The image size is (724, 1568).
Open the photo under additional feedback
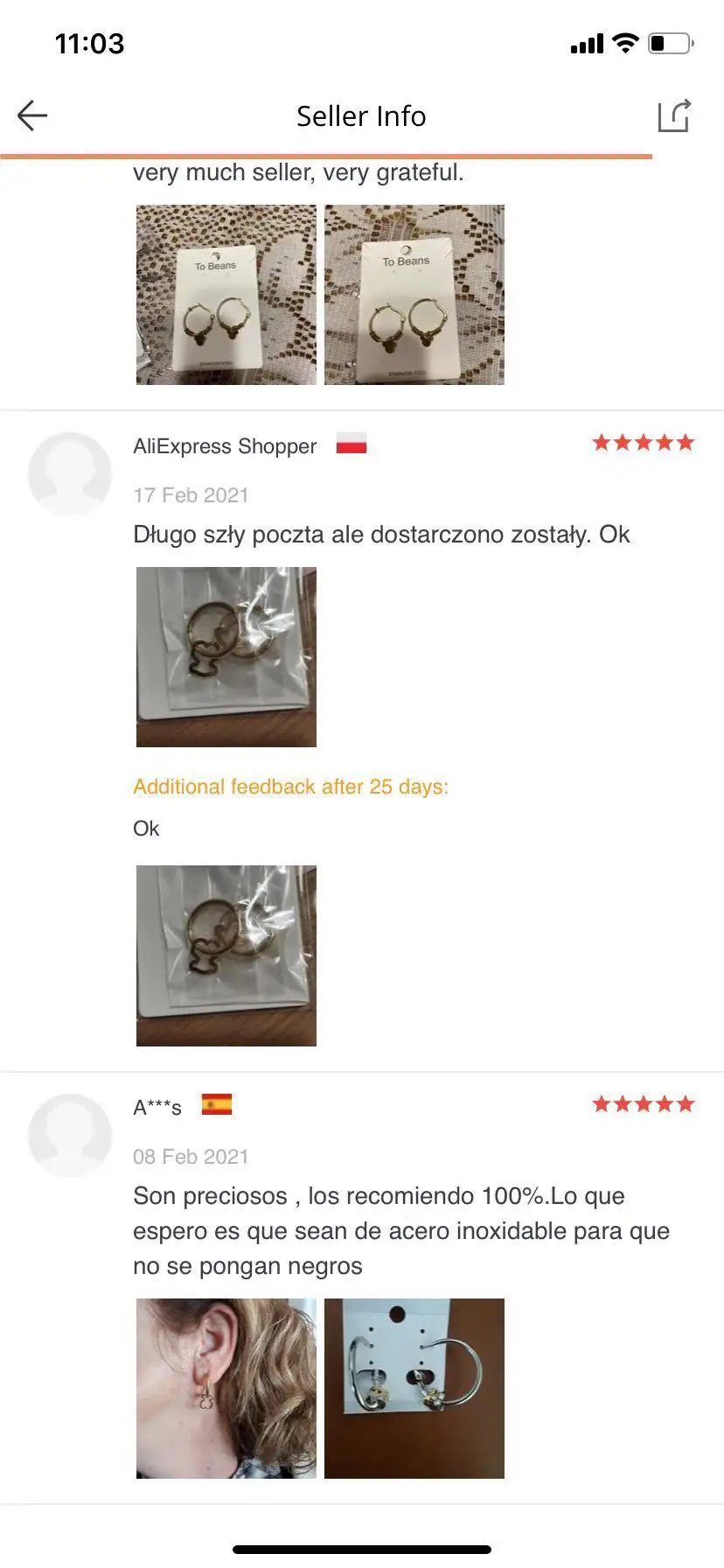[x=226, y=955]
